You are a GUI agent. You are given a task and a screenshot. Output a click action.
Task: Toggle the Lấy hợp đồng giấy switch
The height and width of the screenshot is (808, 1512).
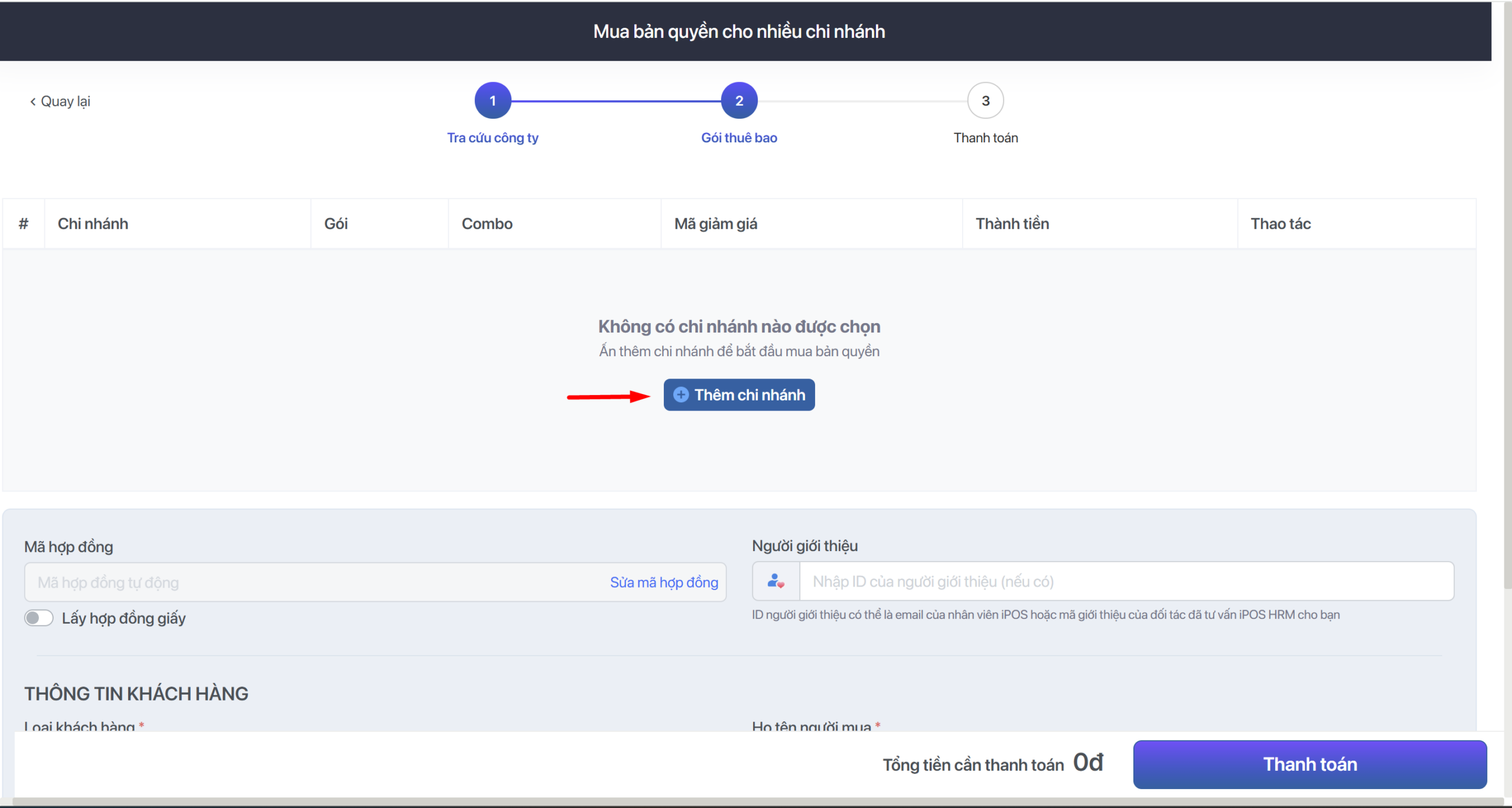(x=38, y=618)
